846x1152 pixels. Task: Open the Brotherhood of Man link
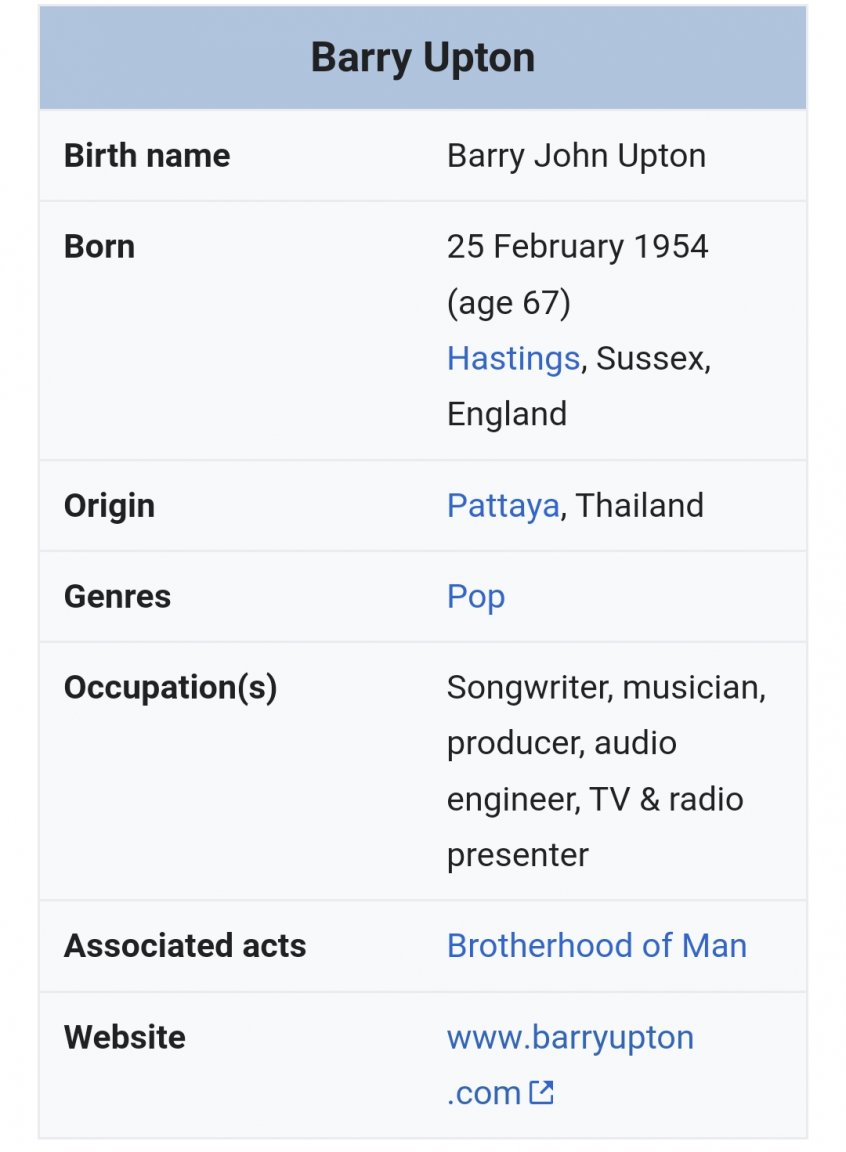point(596,946)
